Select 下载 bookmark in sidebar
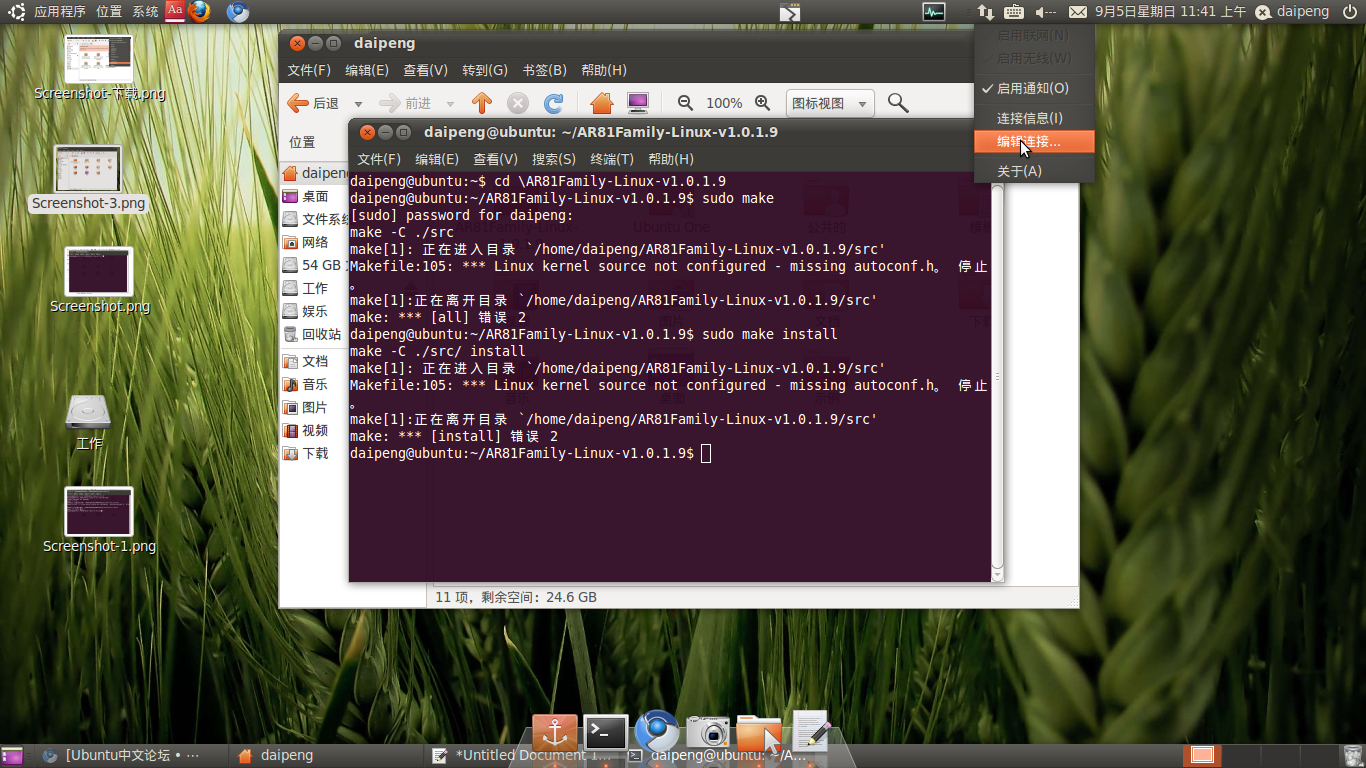 pyautogui.click(x=314, y=453)
